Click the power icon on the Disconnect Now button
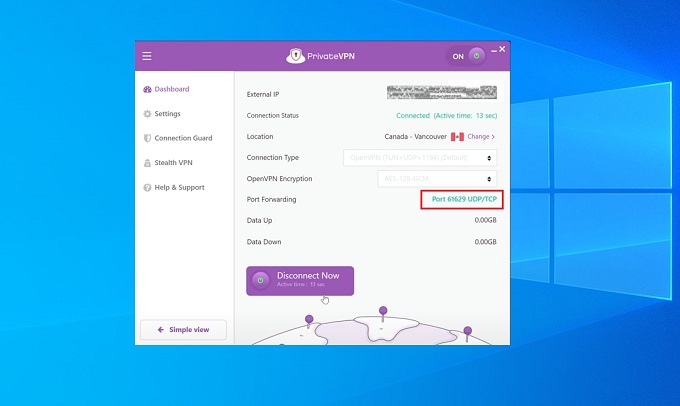Viewport: 680px width, 406px height. click(260, 281)
